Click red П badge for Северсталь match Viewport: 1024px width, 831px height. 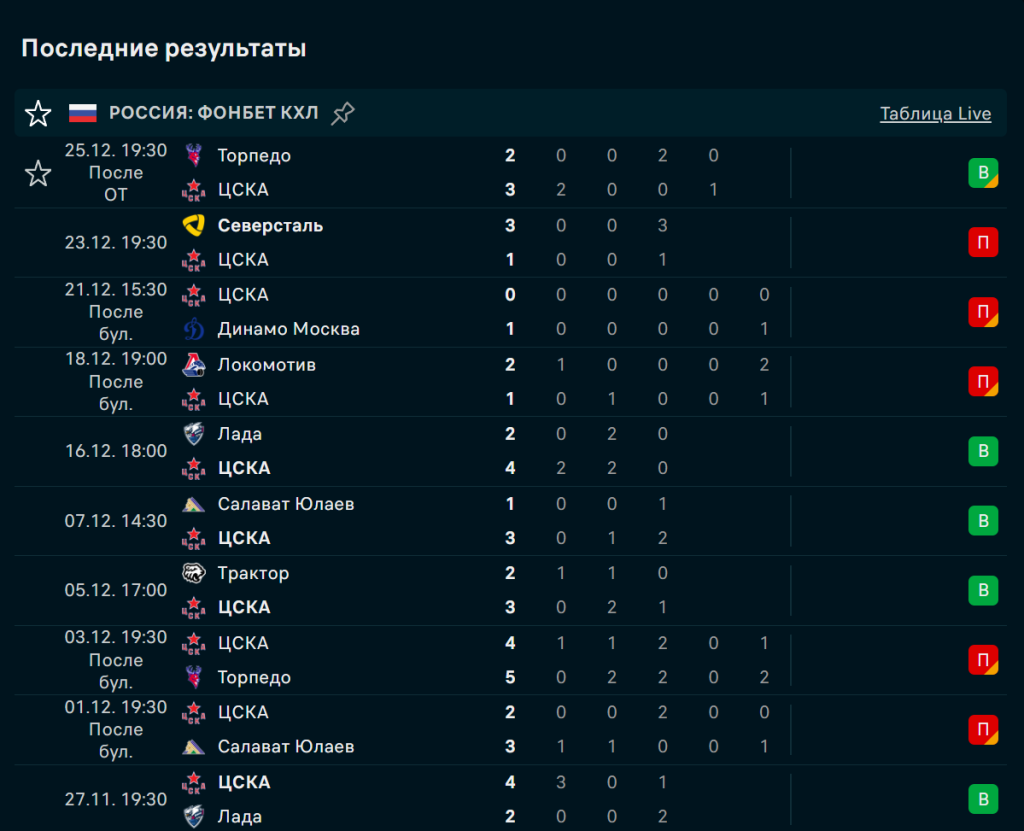pyautogui.click(x=983, y=243)
